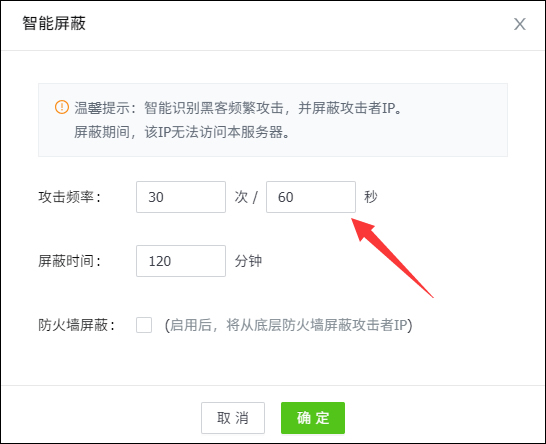Click the 屏蔽期间 second tip line

(182, 132)
